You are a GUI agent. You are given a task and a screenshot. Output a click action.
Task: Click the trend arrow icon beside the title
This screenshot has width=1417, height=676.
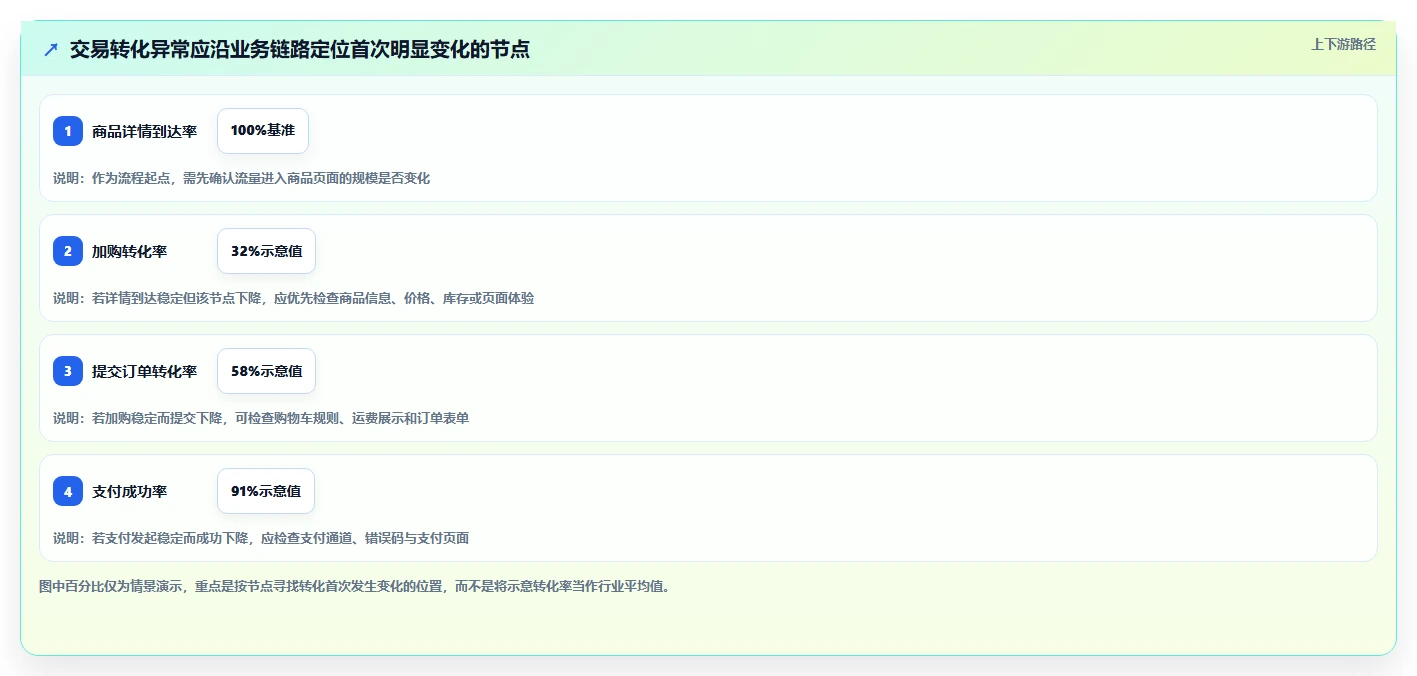click(x=51, y=49)
